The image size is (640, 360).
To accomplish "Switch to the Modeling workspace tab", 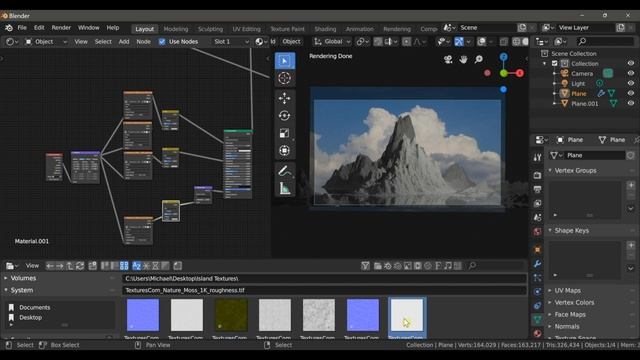I will [176, 29].
